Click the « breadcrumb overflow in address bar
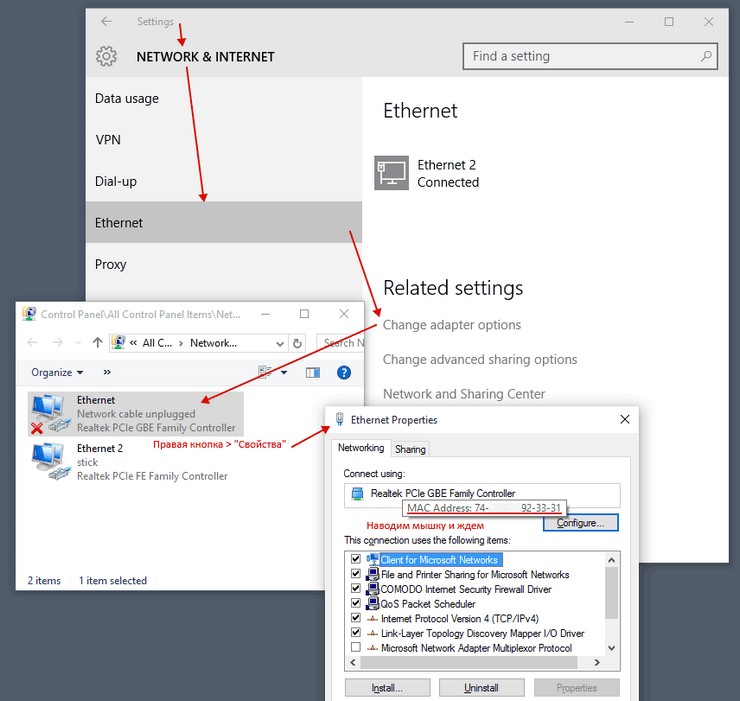This screenshot has height=701, width=740. (134, 343)
